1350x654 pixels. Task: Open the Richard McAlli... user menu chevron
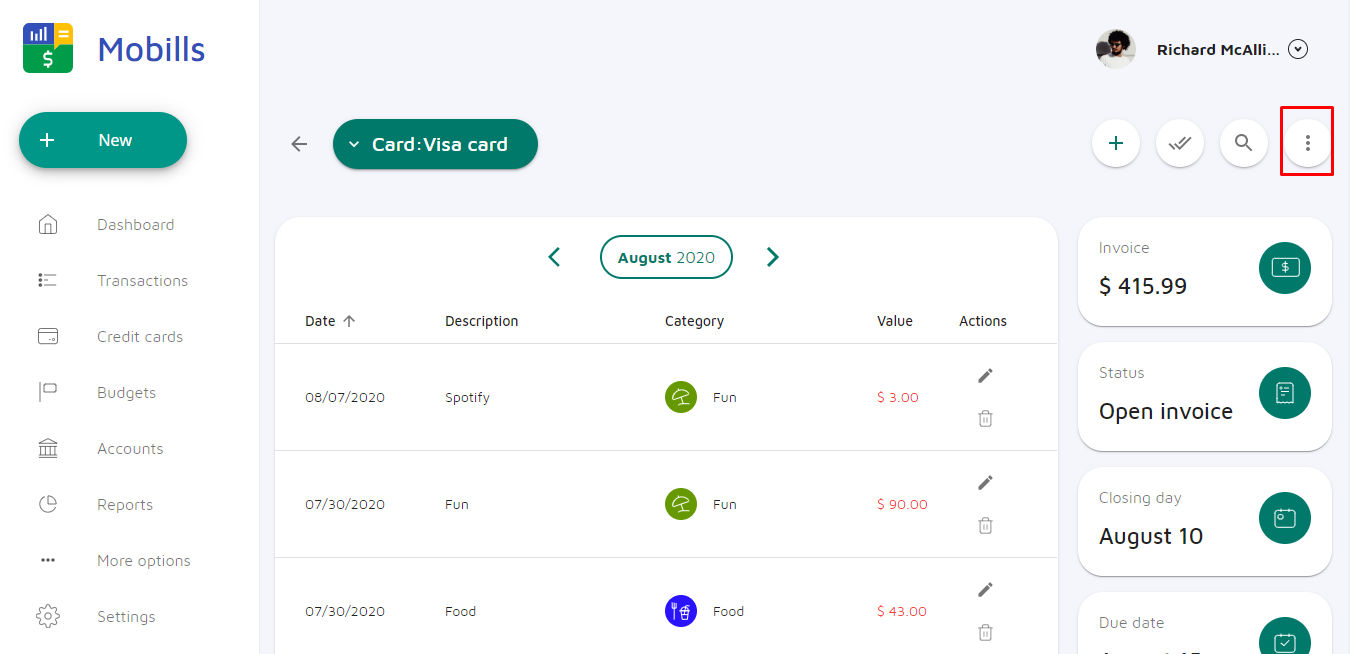coord(1298,49)
